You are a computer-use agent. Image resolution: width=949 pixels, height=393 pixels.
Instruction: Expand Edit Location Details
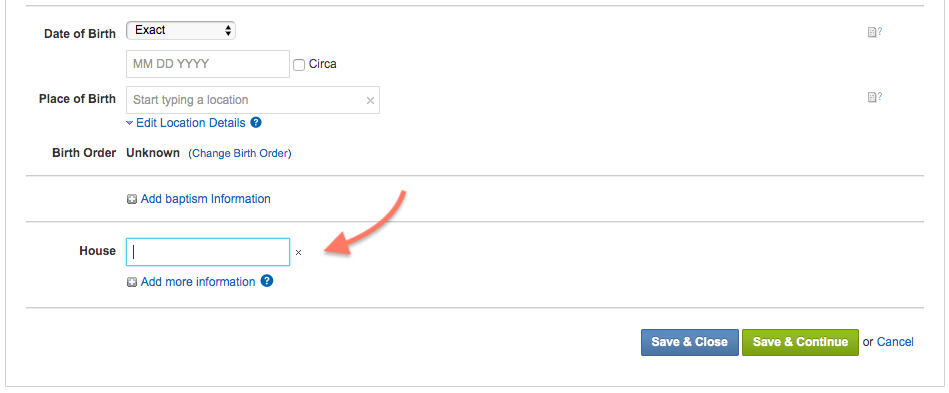coord(191,123)
